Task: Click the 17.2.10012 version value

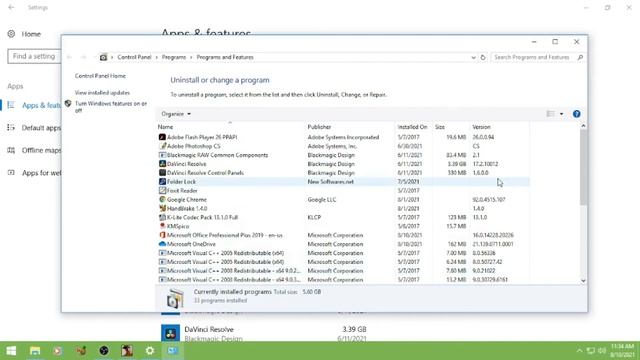Action: pos(485,164)
